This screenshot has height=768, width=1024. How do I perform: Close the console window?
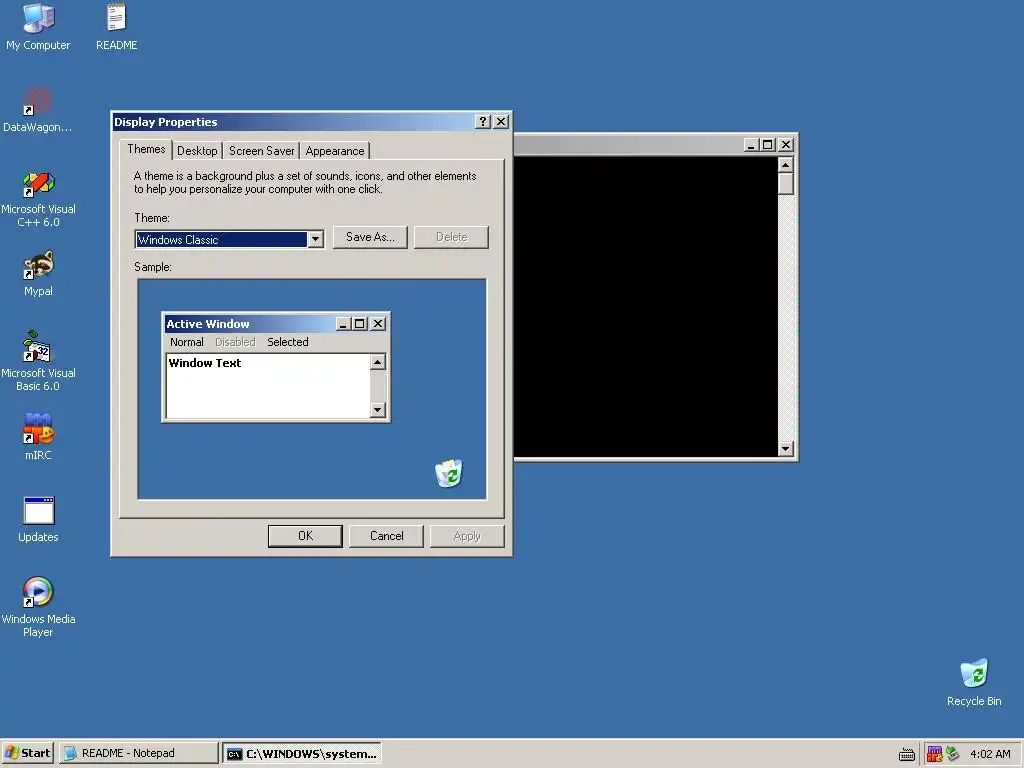[786, 145]
